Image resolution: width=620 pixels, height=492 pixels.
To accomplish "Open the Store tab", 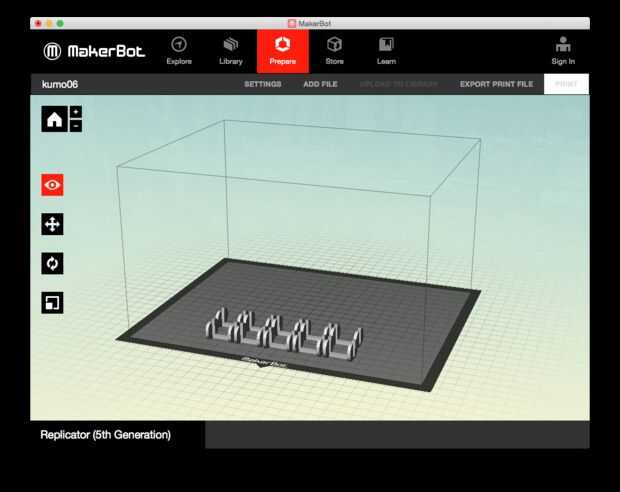I will (335, 51).
